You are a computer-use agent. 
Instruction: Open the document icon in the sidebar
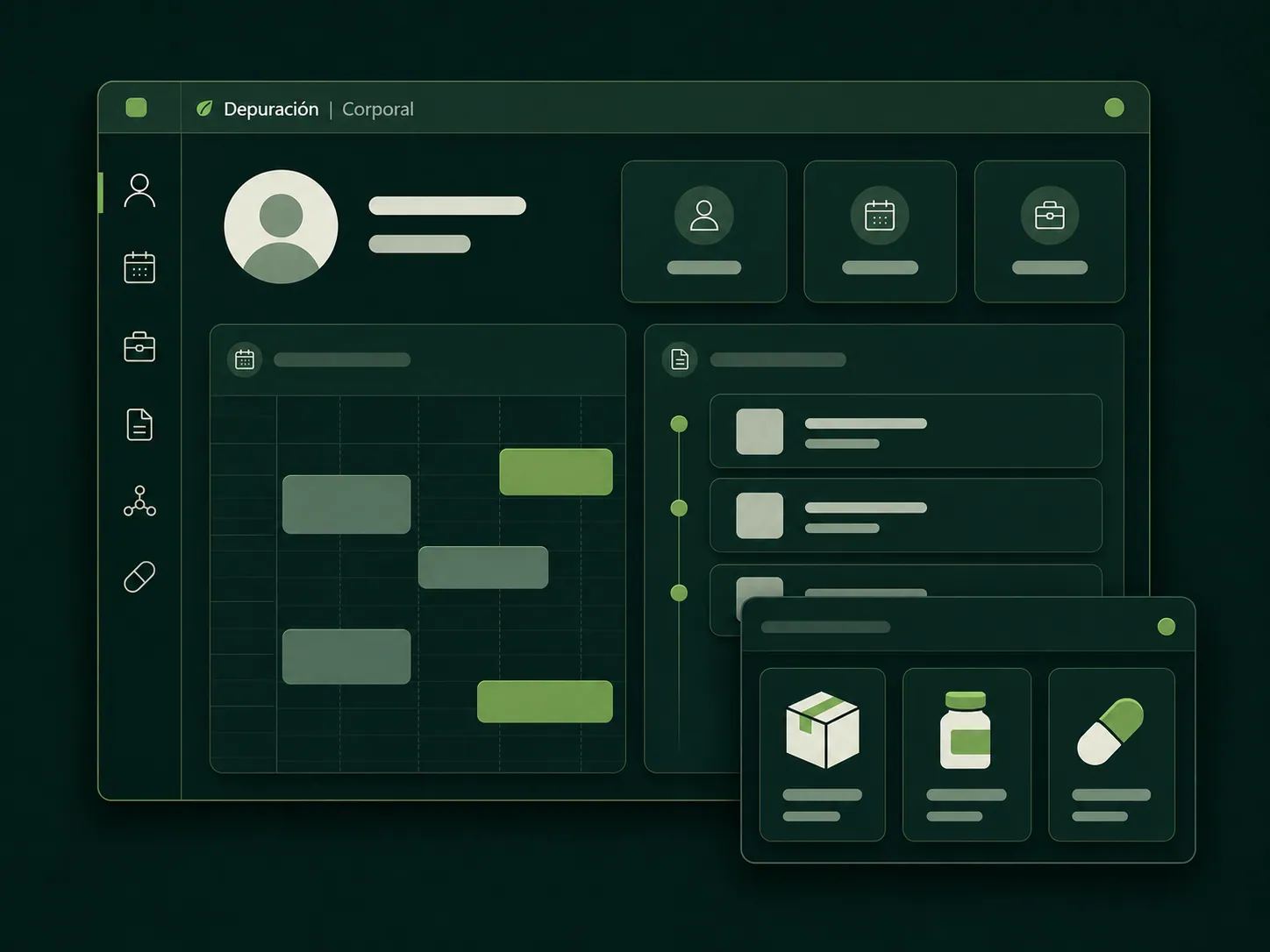(x=139, y=424)
